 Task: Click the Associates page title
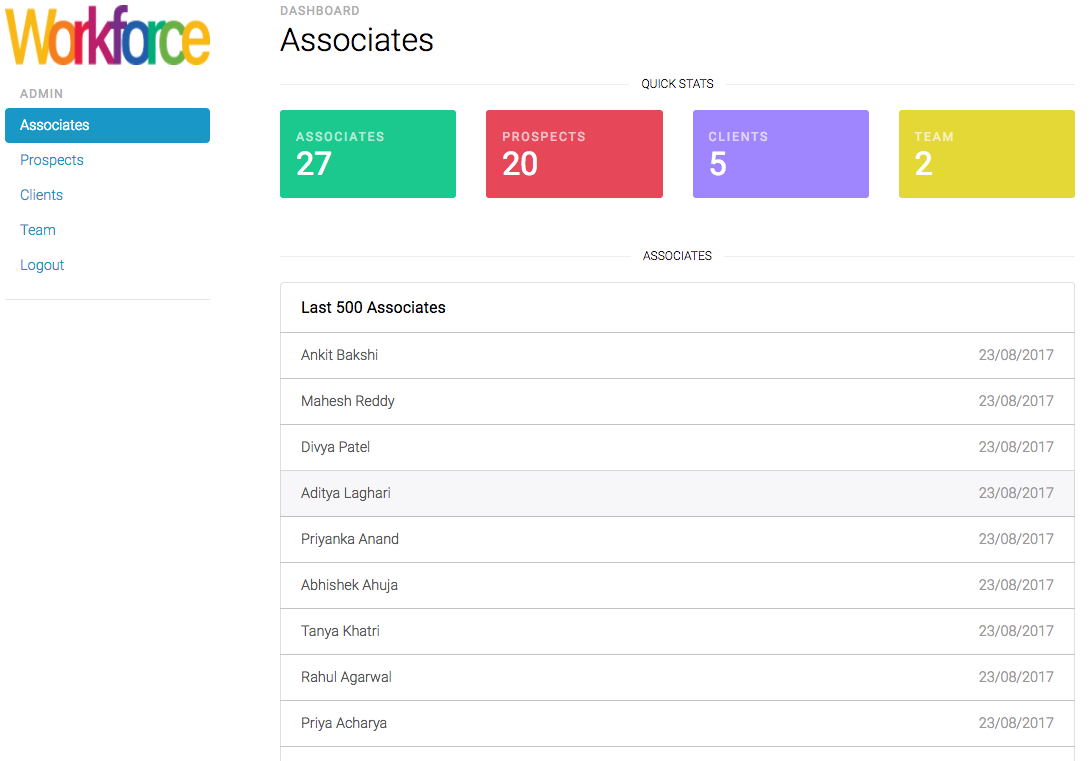pos(357,40)
